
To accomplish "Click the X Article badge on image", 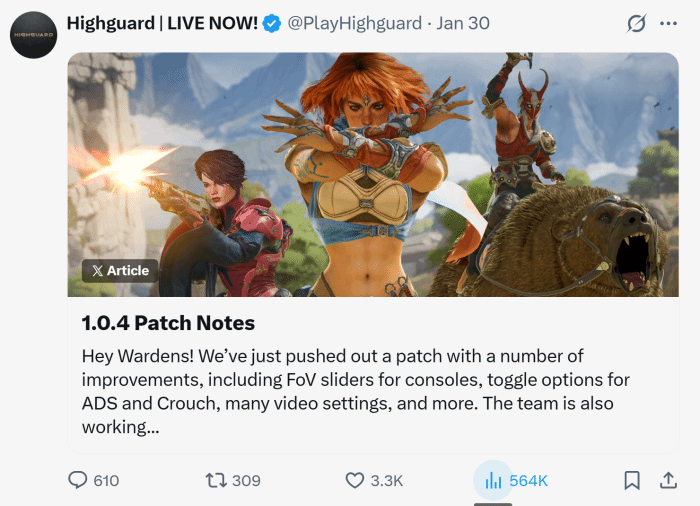I will pos(120,271).
